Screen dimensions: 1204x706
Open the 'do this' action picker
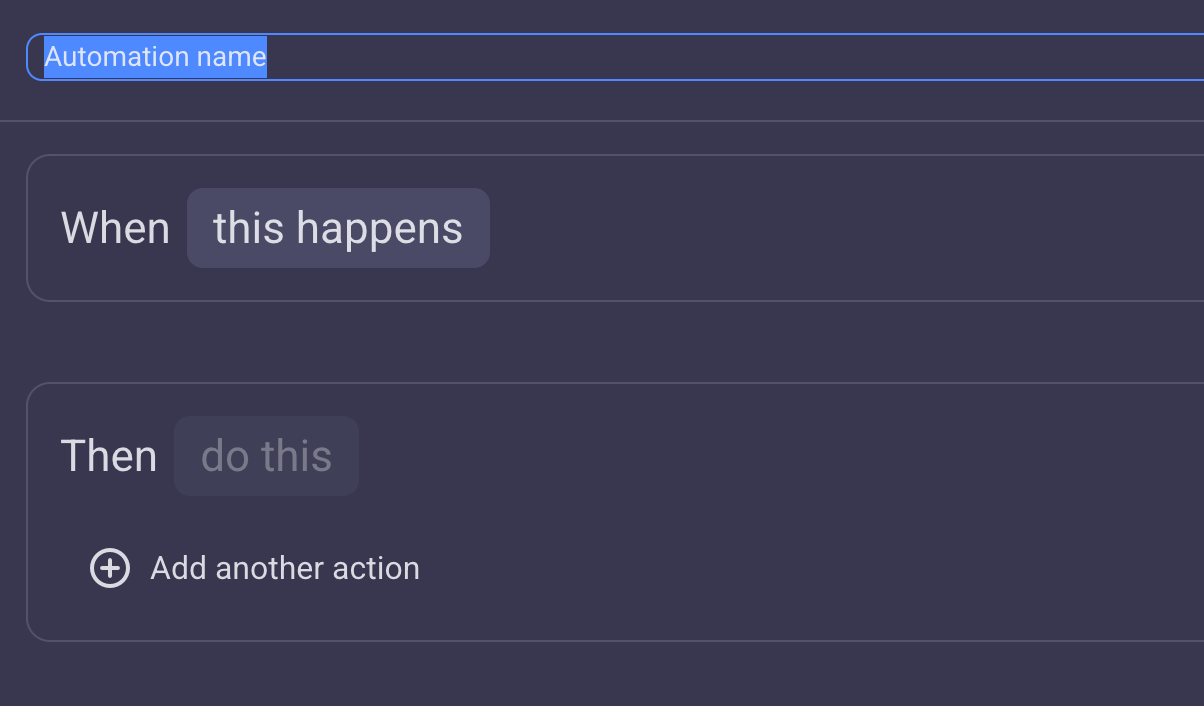point(266,456)
